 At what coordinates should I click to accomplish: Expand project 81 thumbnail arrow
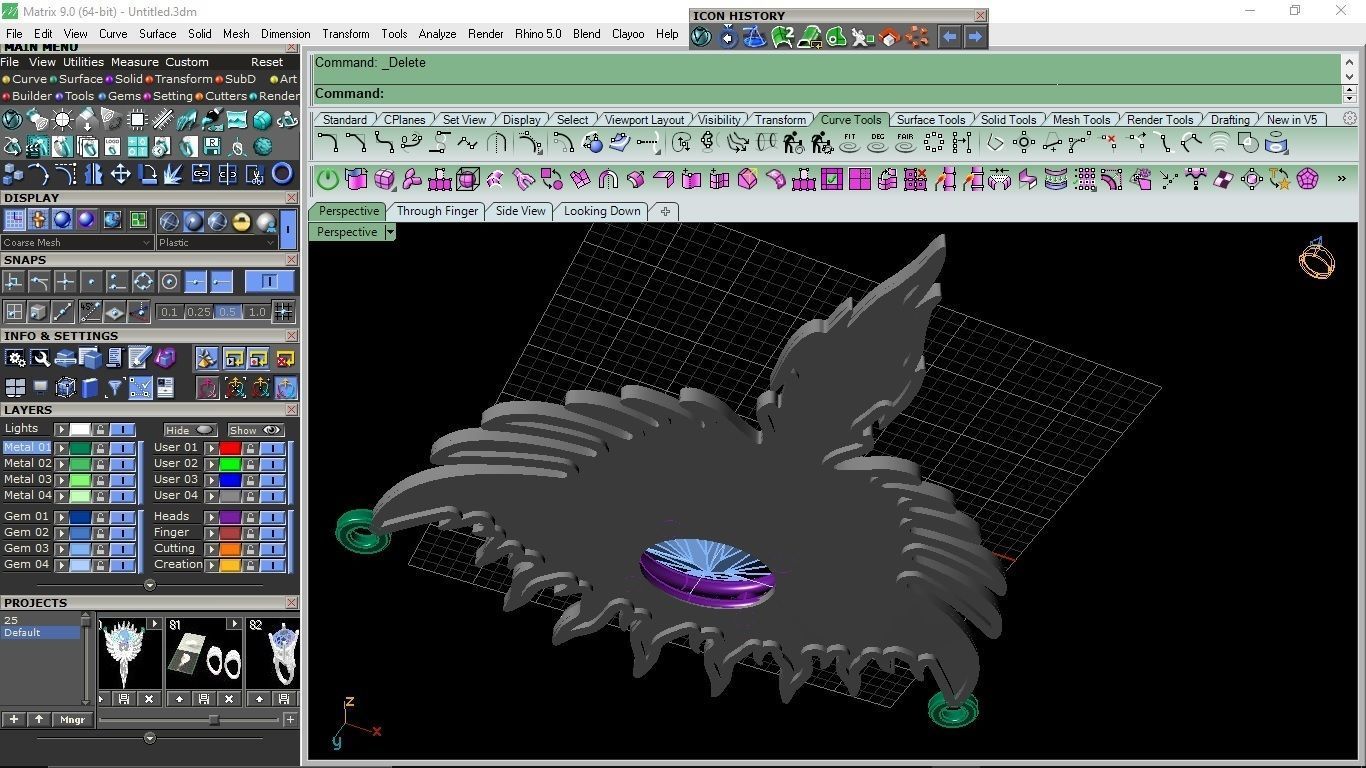234,624
